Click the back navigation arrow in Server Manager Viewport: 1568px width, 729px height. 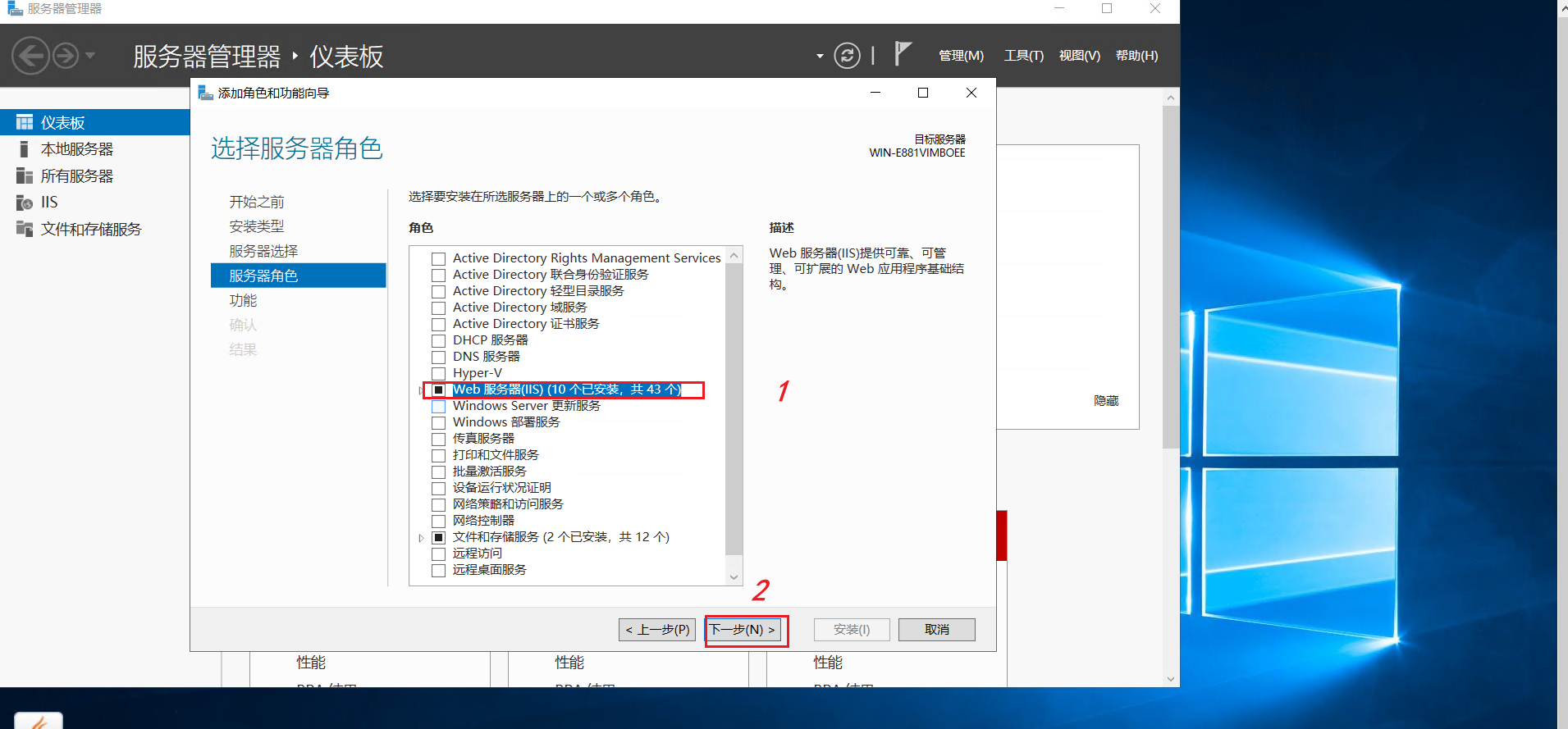pos(31,56)
